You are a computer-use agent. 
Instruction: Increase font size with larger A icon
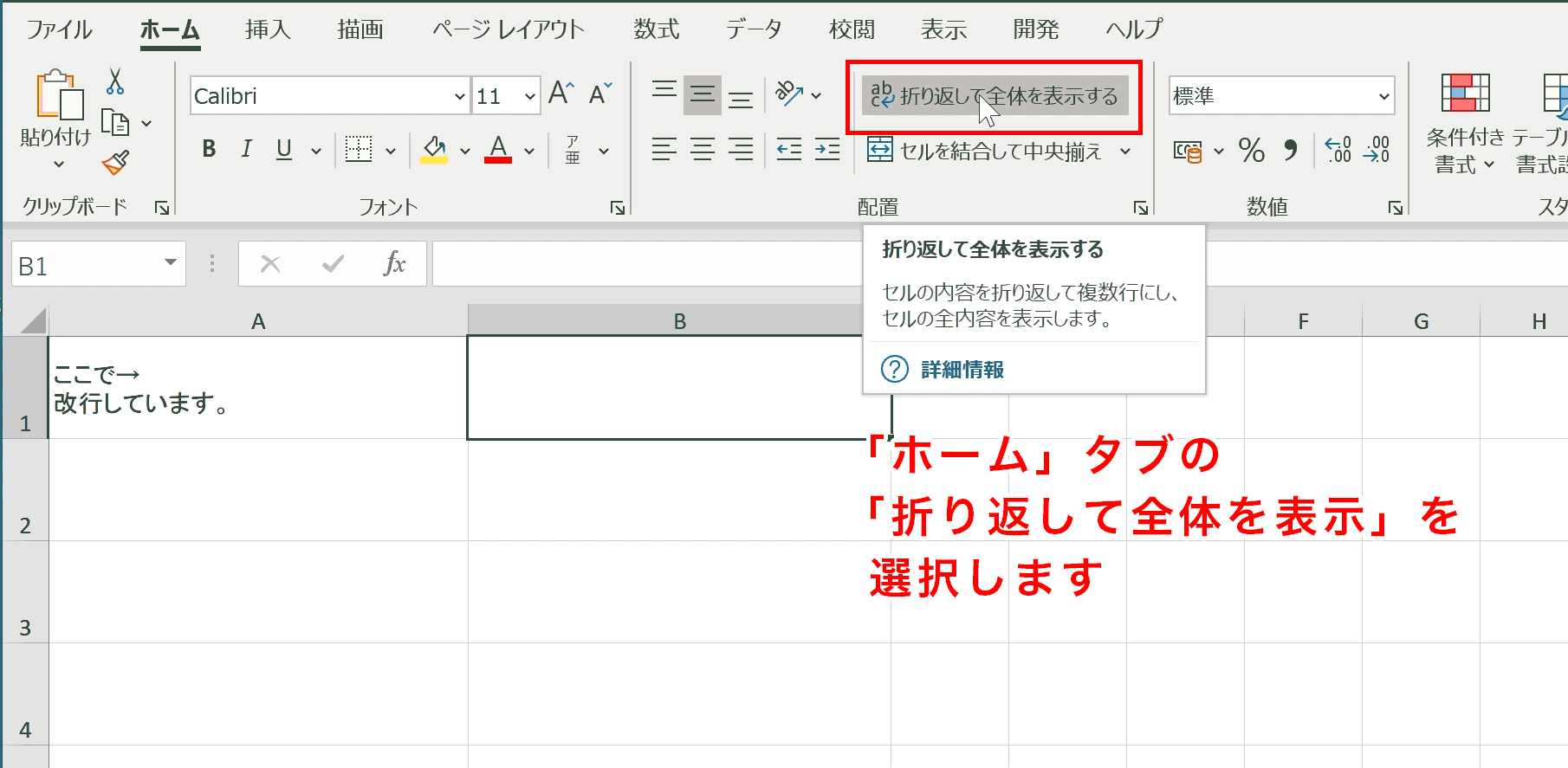561,94
